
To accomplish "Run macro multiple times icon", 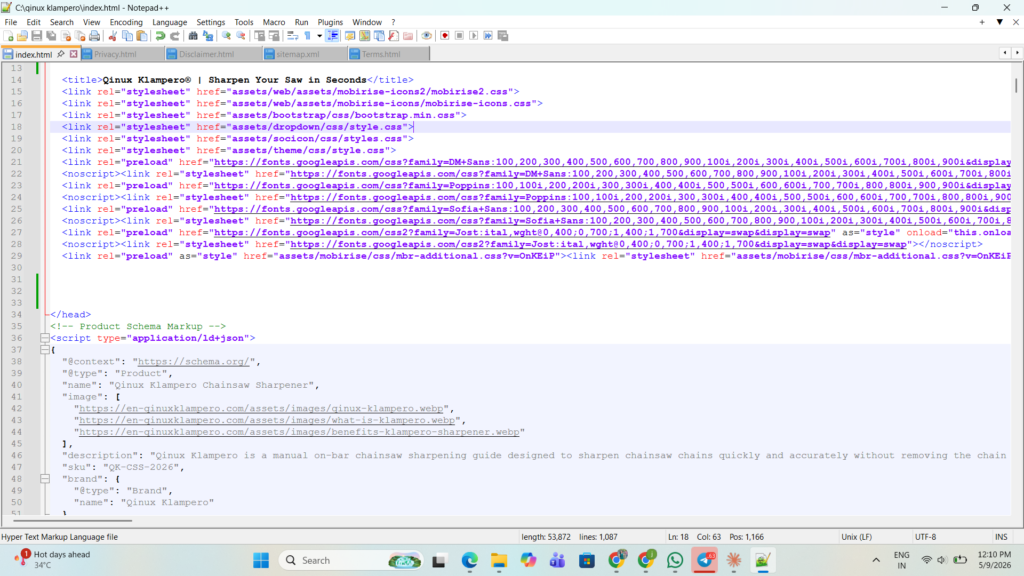I will tap(488, 36).
